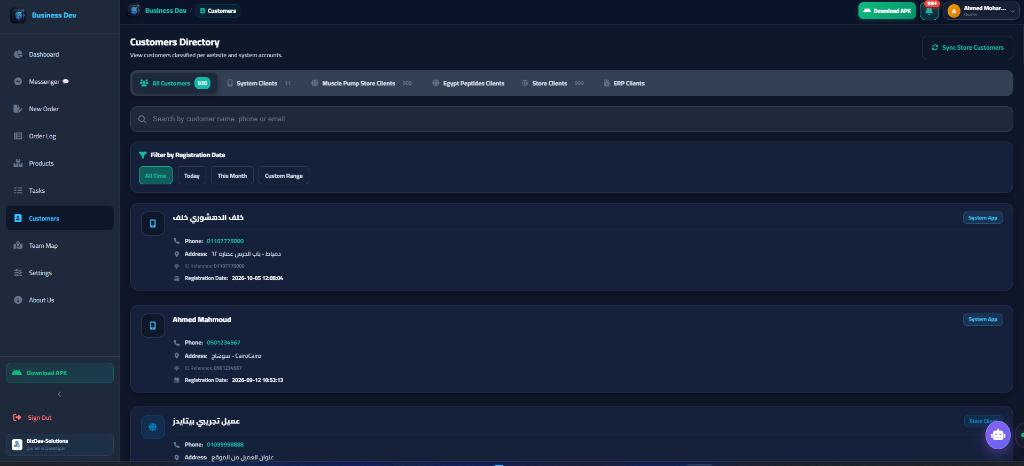Collapse the sidebar with the chevron
Image resolution: width=1024 pixels, height=466 pixels.
tap(60, 394)
